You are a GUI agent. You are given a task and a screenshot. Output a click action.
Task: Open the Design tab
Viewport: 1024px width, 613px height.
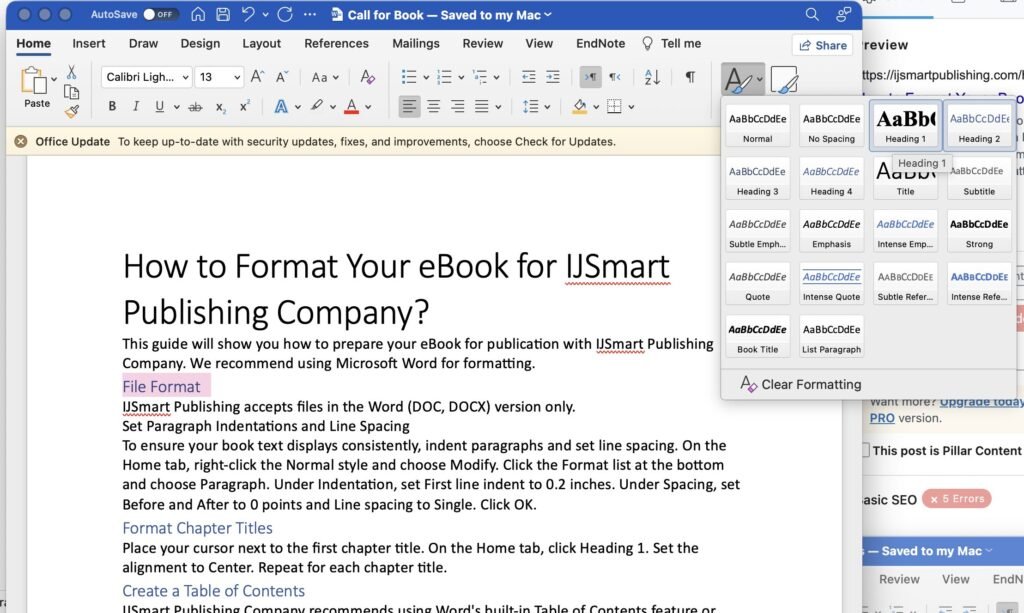(x=200, y=43)
